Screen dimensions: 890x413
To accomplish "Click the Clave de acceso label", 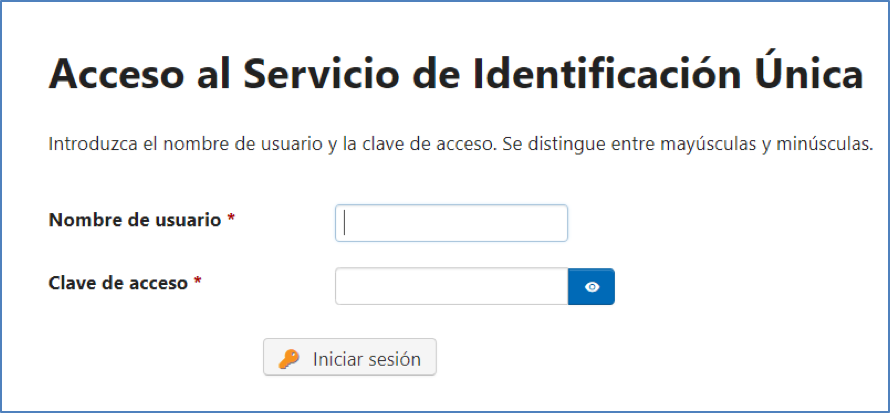I will coord(118,283).
